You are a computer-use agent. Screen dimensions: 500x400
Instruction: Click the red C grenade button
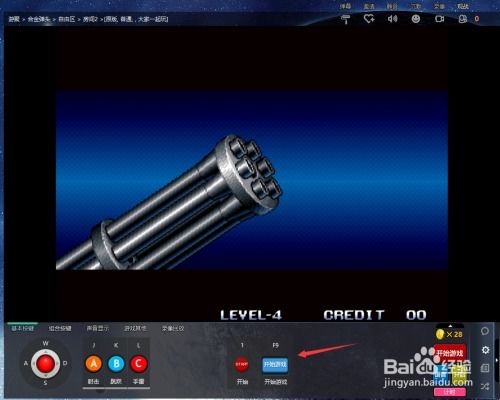tap(139, 364)
